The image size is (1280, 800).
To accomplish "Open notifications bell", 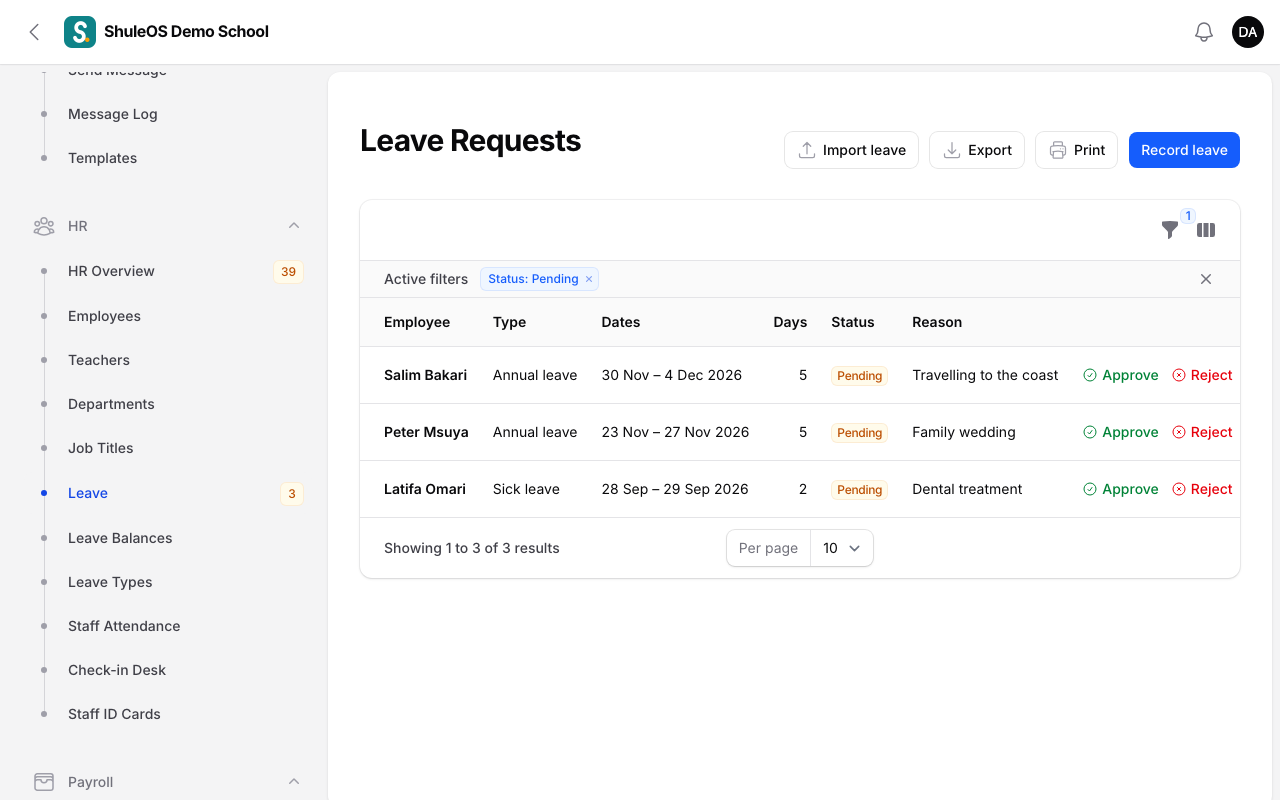I will [x=1204, y=32].
